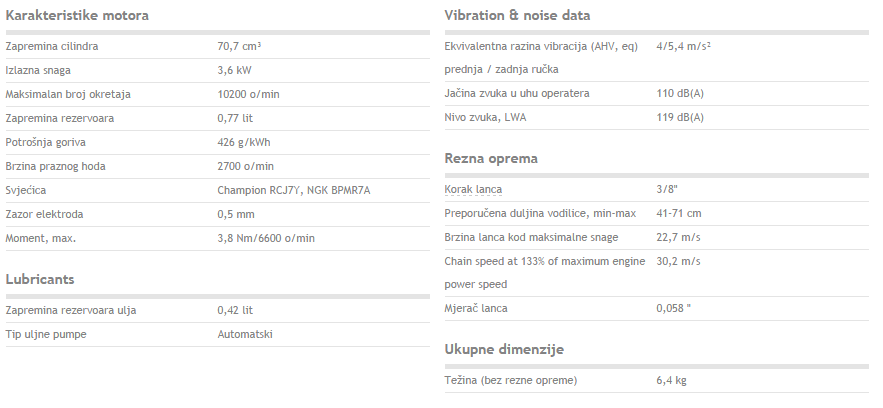Select the Champion RCJ7Y, NGK BPMR7A value
This screenshot has height=408, width=883.
pyautogui.click(x=294, y=190)
